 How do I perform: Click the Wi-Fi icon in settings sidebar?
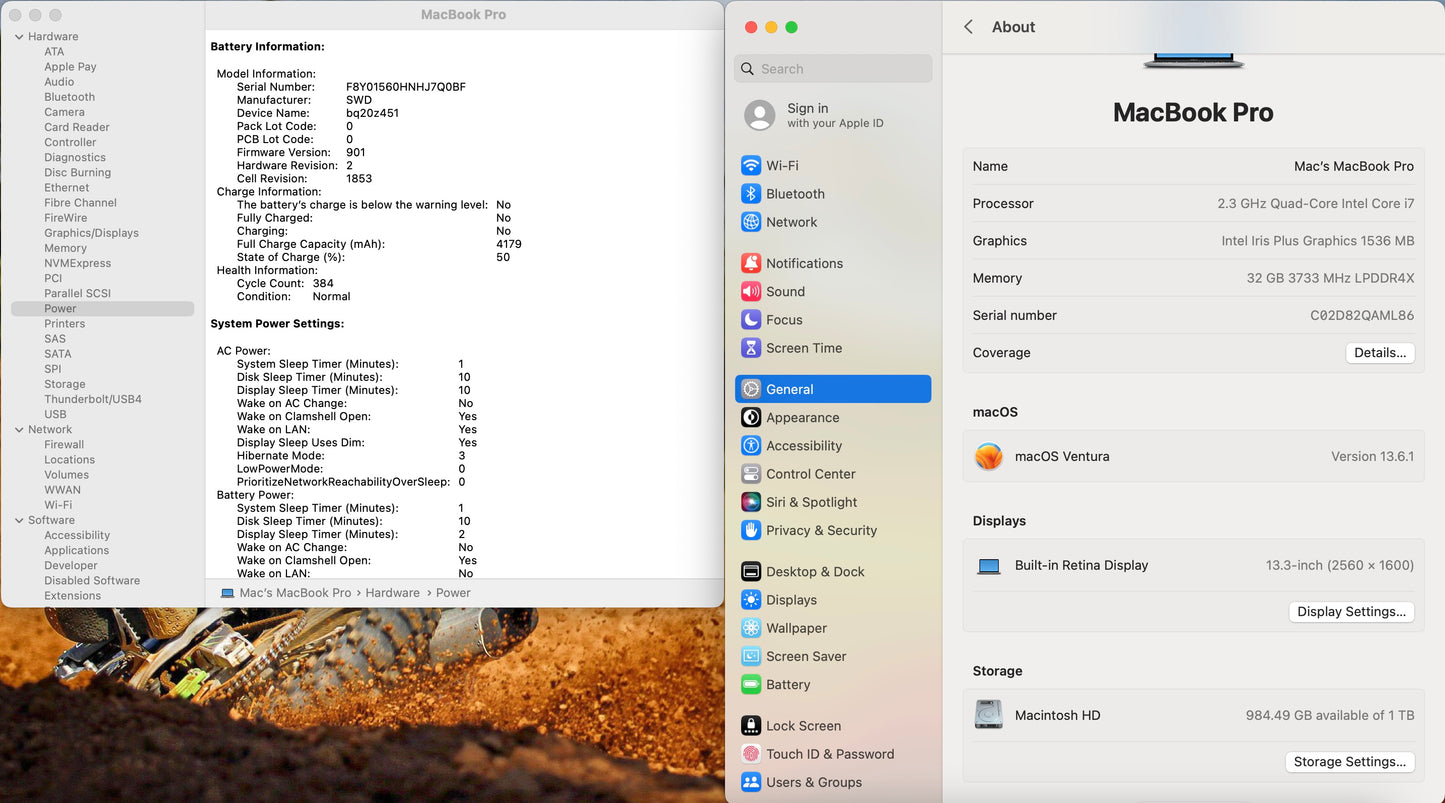[751, 166]
